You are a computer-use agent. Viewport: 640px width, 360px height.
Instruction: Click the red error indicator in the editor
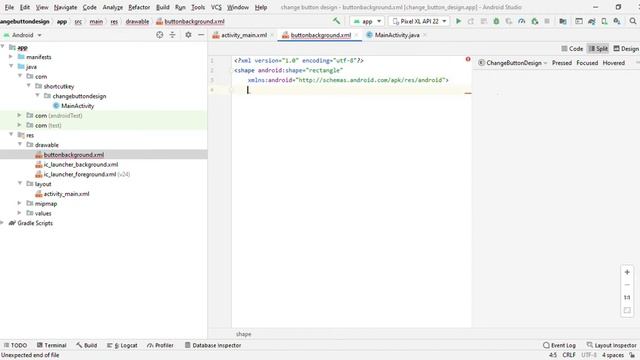(468, 59)
